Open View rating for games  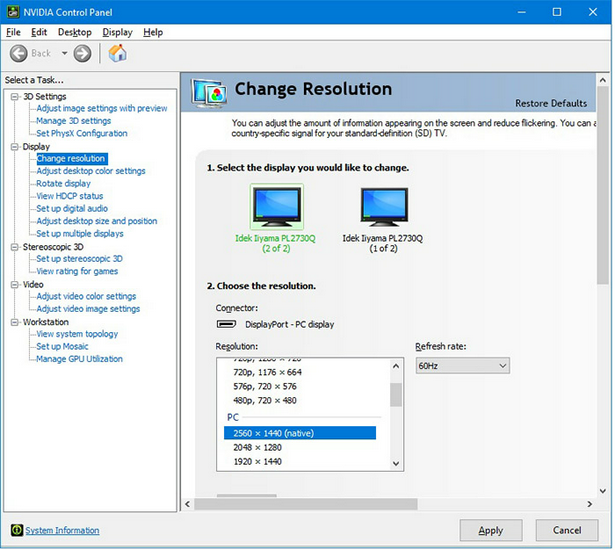77,271
